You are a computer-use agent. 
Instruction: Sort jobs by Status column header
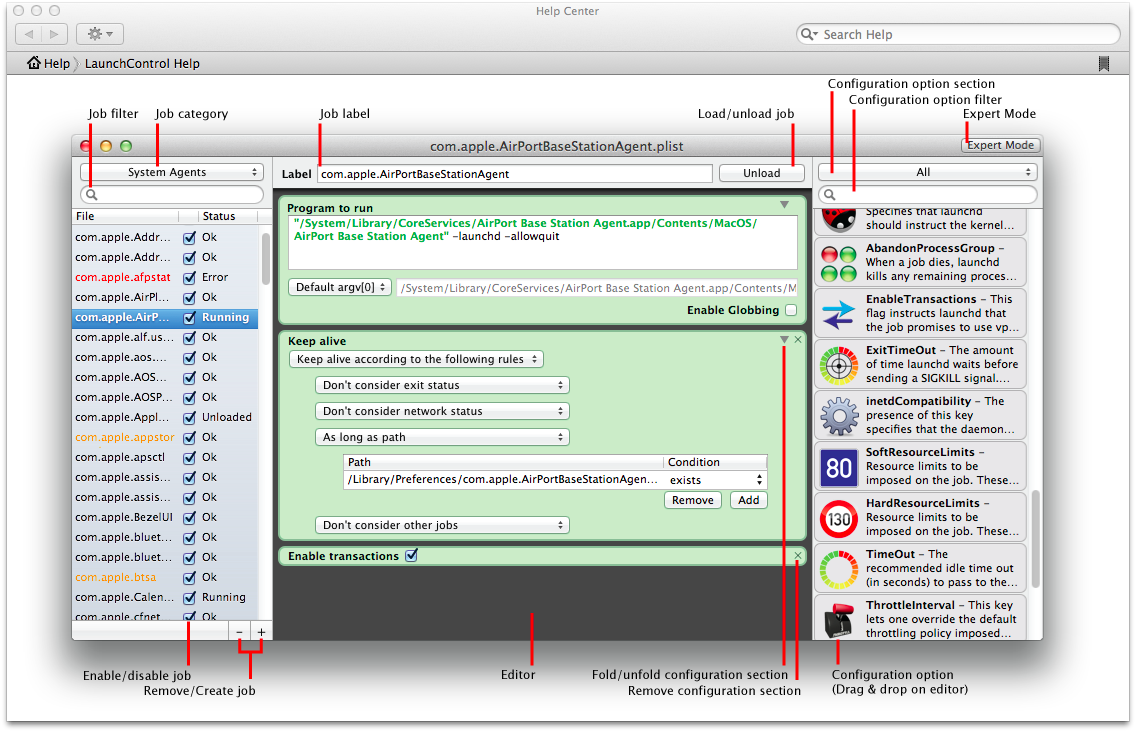228,216
